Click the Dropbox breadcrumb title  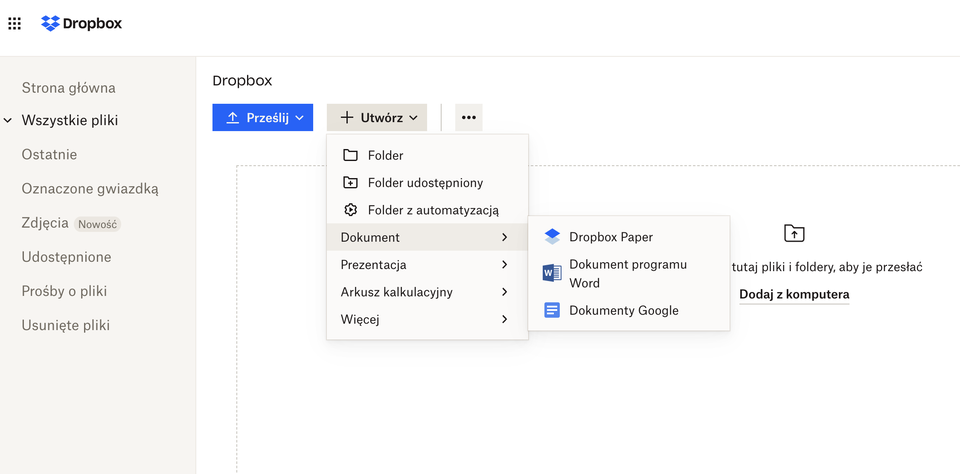(242, 81)
